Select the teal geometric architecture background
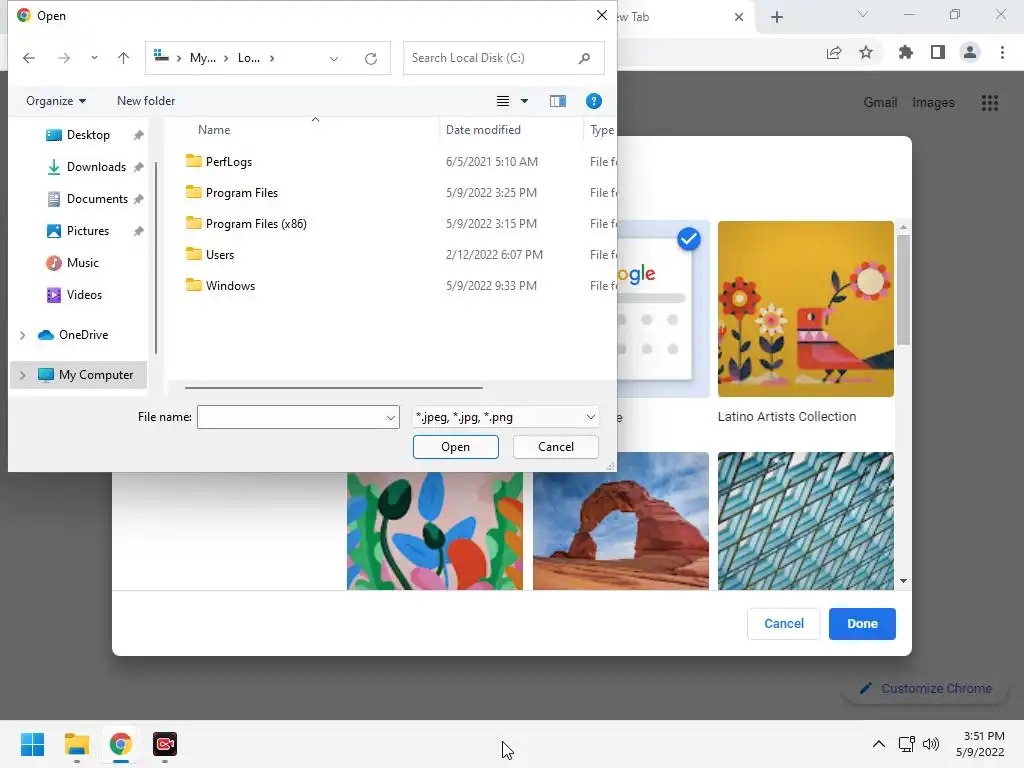The width and height of the screenshot is (1024, 768). (x=805, y=521)
